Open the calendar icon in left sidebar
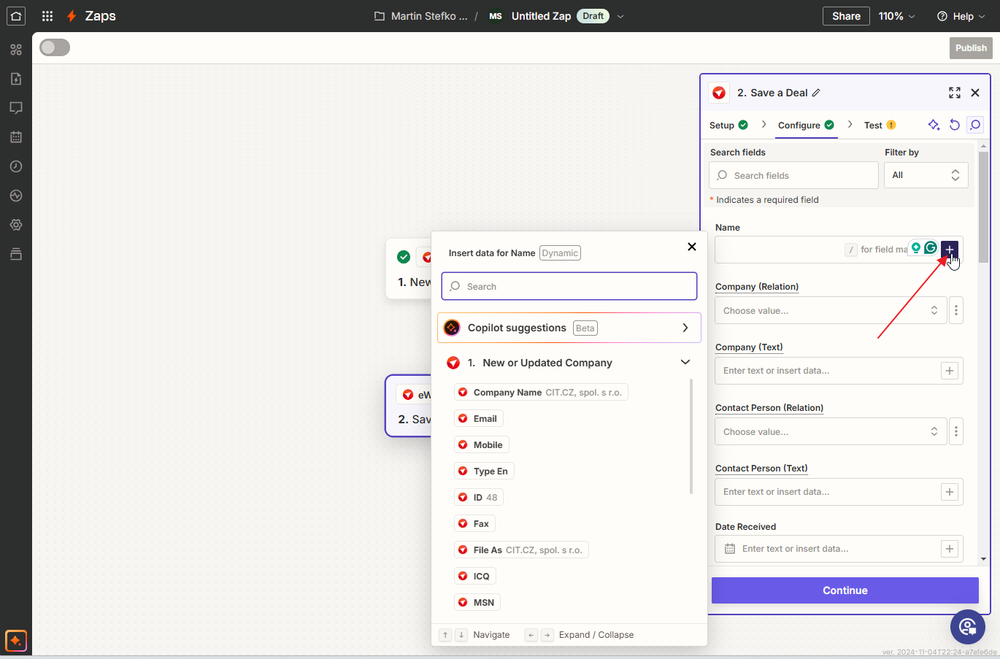 click(16, 137)
